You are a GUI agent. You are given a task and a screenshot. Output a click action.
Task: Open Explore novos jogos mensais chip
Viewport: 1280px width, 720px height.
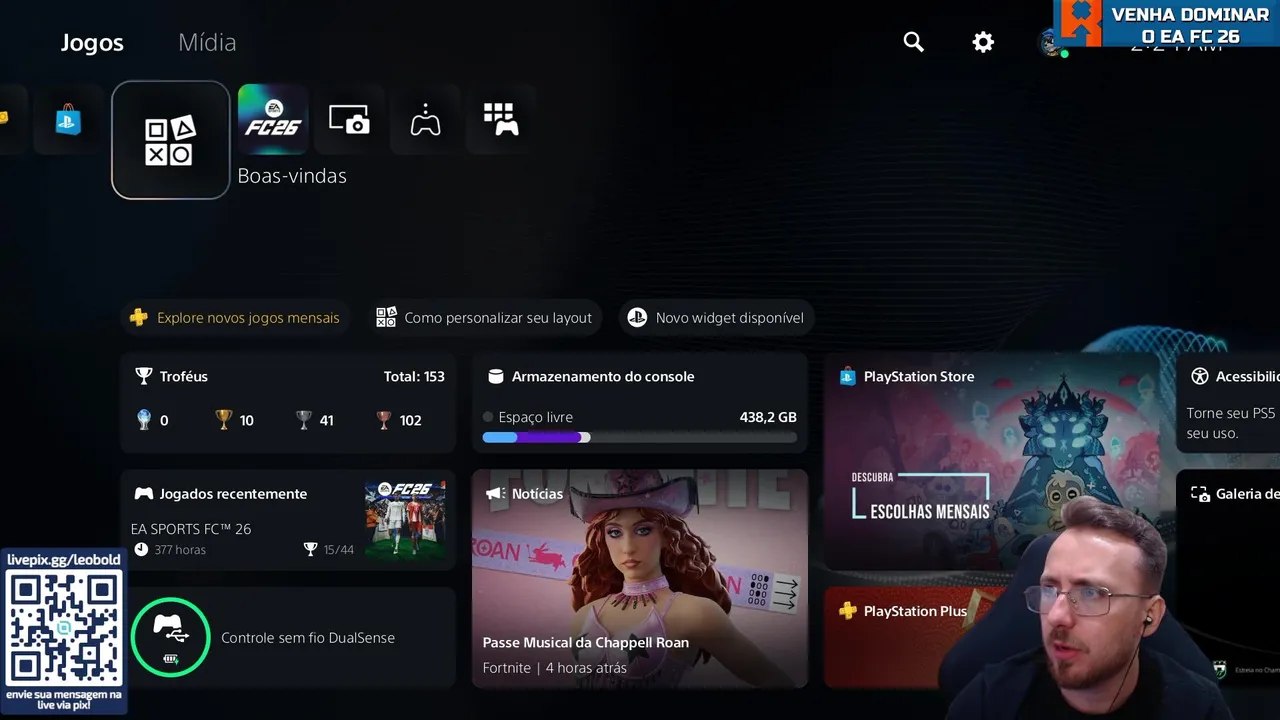coord(235,318)
